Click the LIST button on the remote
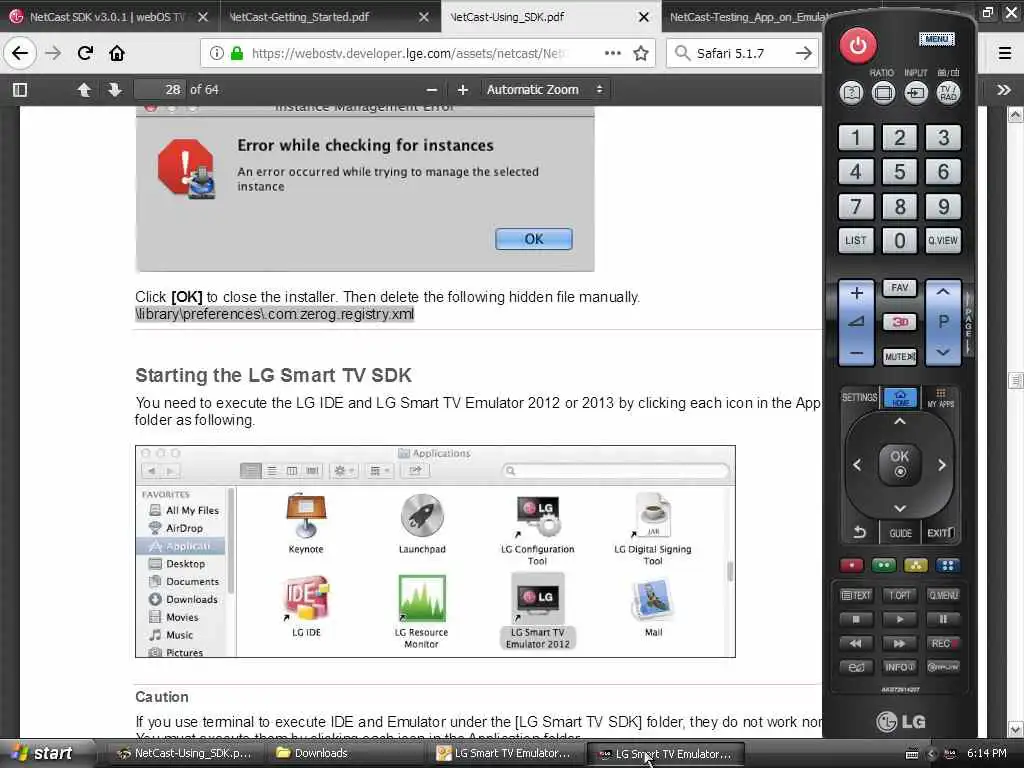The image size is (1024, 768). pyautogui.click(x=856, y=240)
